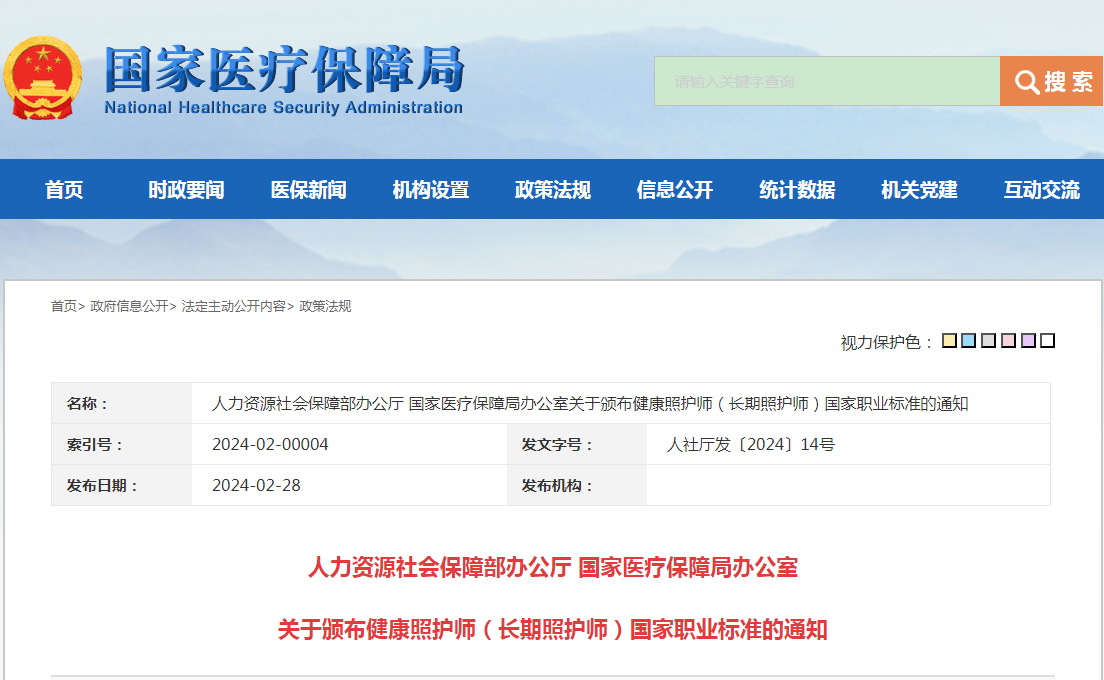The image size is (1104, 680).
Task: Click the 发文字号 label cell
Action: 577,445
